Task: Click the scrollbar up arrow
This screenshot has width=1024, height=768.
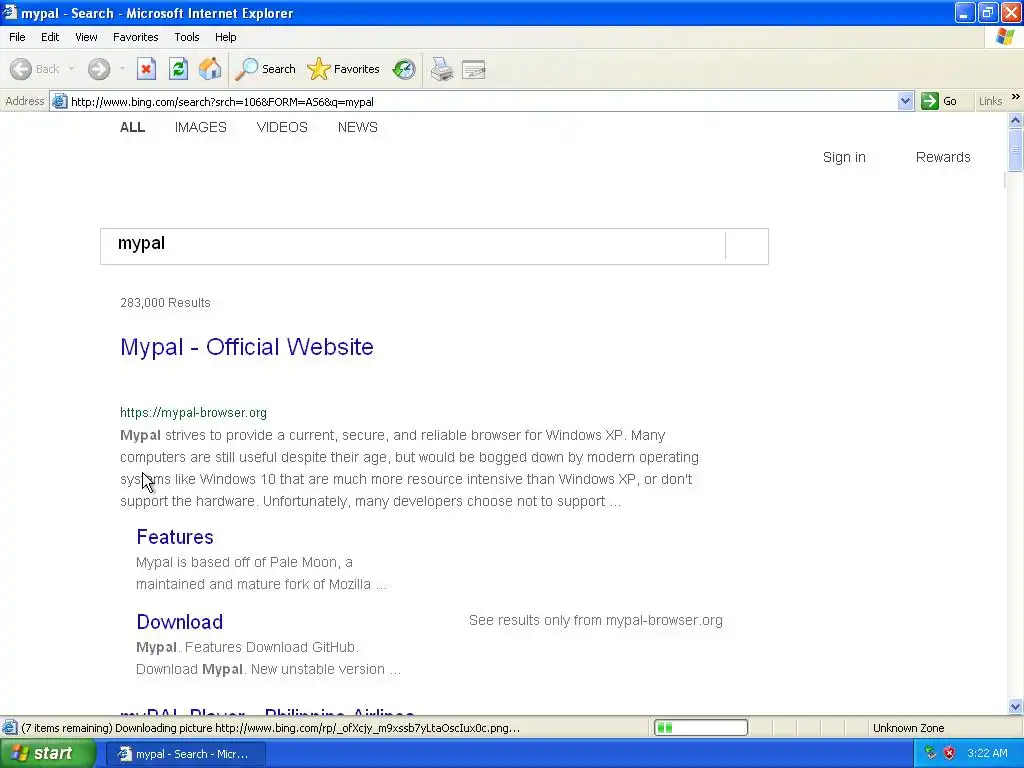Action: click(1016, 120)
